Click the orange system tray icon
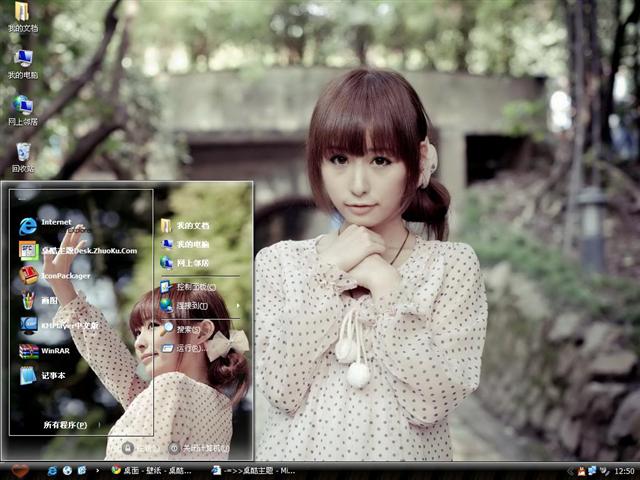Screen dimensions: 640x480 coord(582,471)
